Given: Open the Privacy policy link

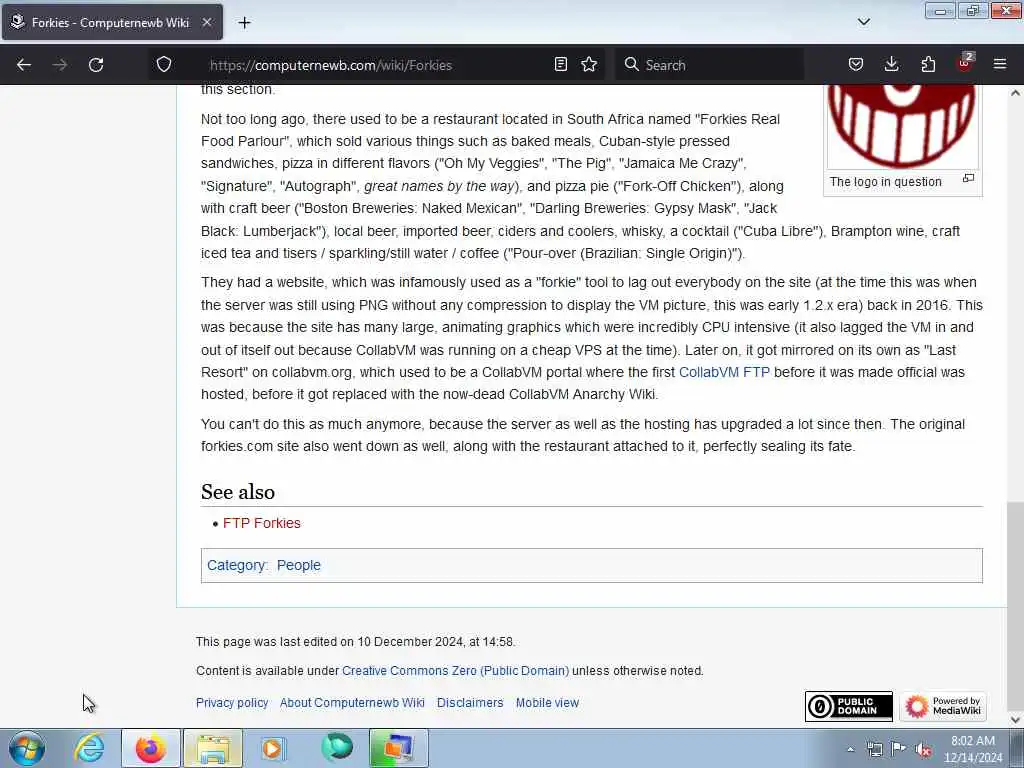Looking at the screenshot, I should (x=232, y=703).
